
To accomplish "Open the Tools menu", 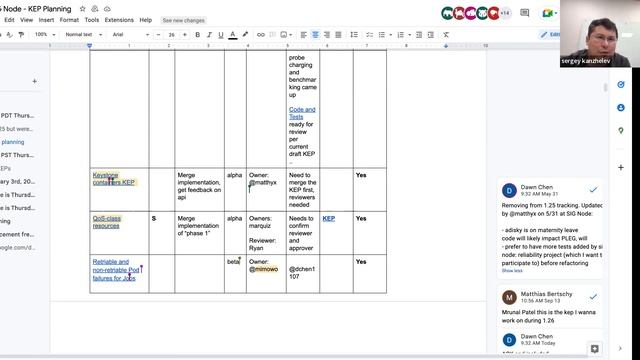I will tap(91, 20).
